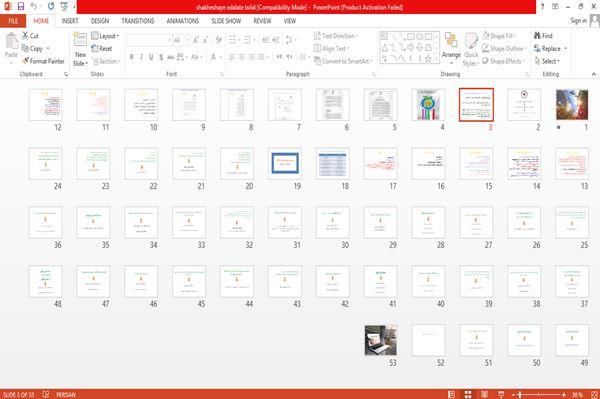Open the Section dropdown
The height and width of the screenshot is (399, 600).
point(106,61)
